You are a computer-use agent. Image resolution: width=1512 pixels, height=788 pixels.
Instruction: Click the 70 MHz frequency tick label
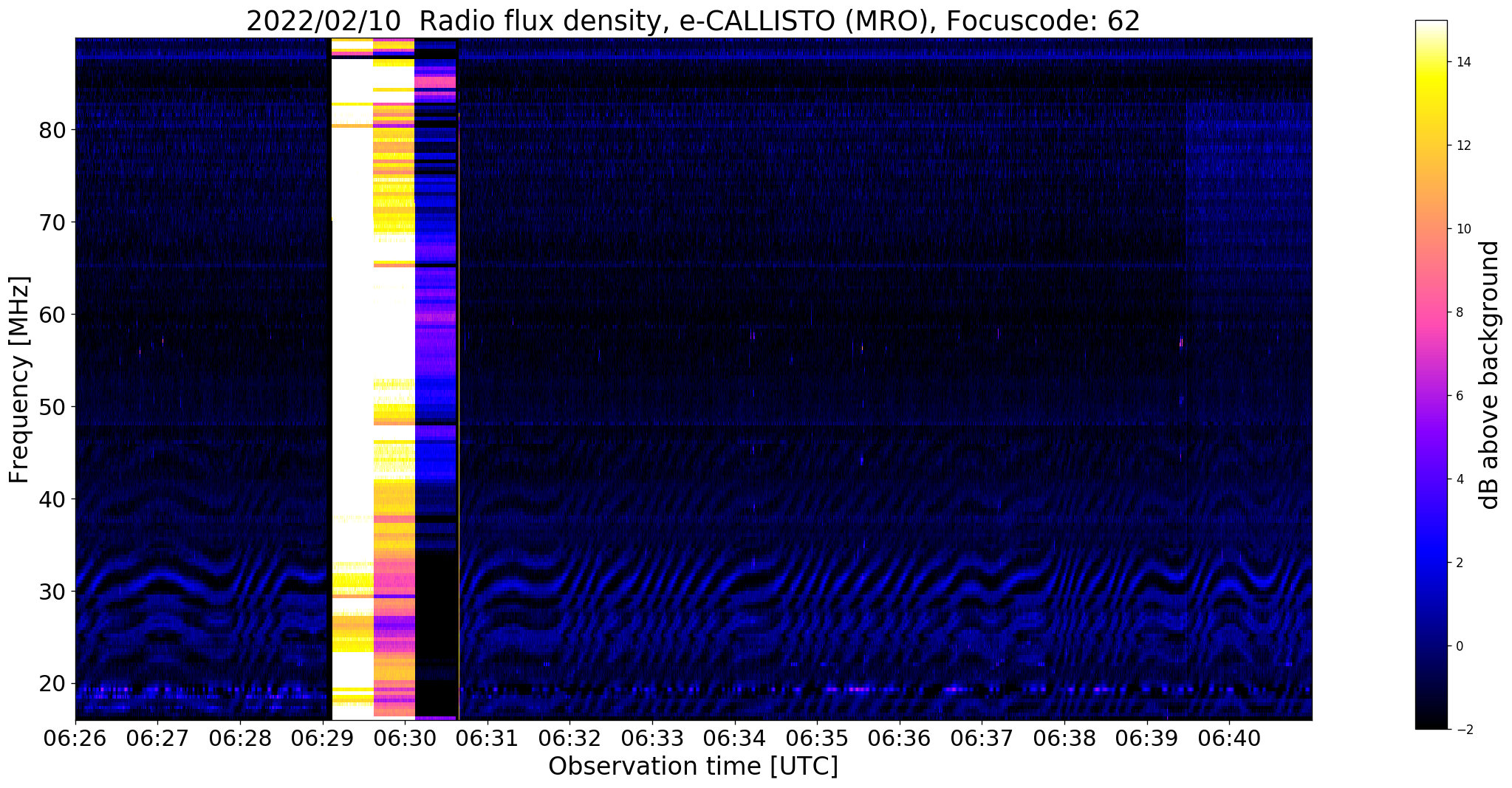click(52, 223)
